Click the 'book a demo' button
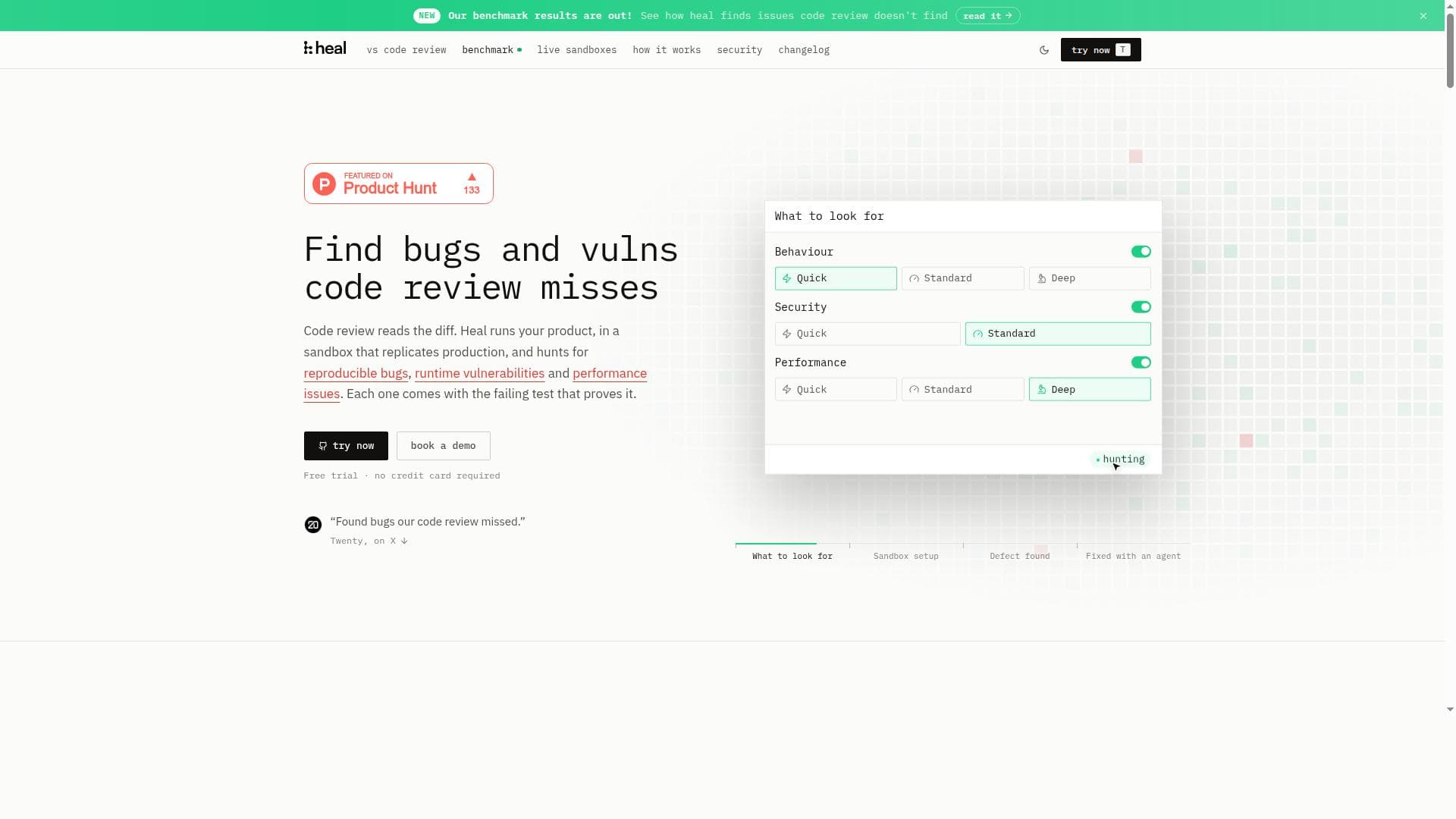The image size is (1456, 819). coord(444,446)
